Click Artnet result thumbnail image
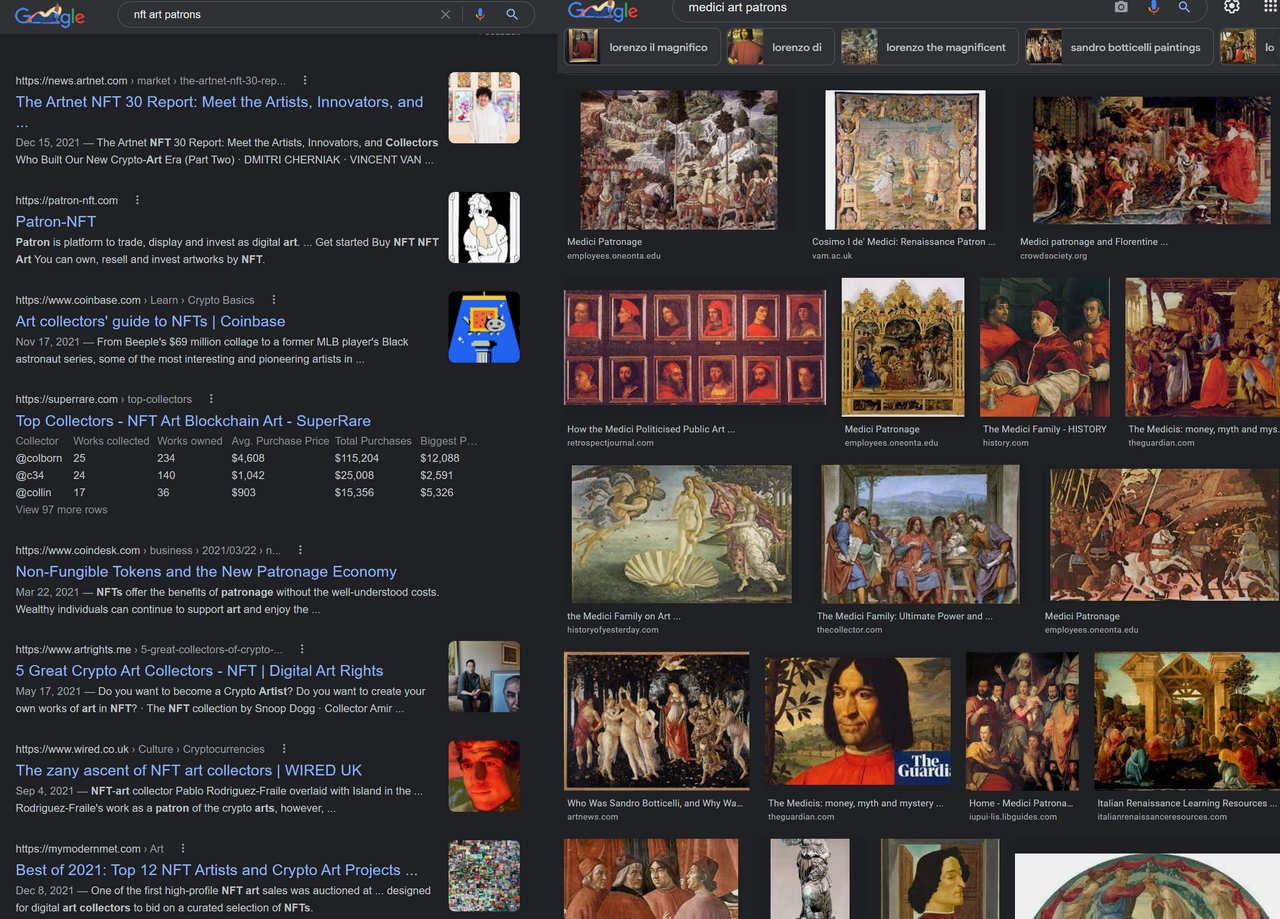This screenshot has height=919, width=1280. tap(484, 108)
